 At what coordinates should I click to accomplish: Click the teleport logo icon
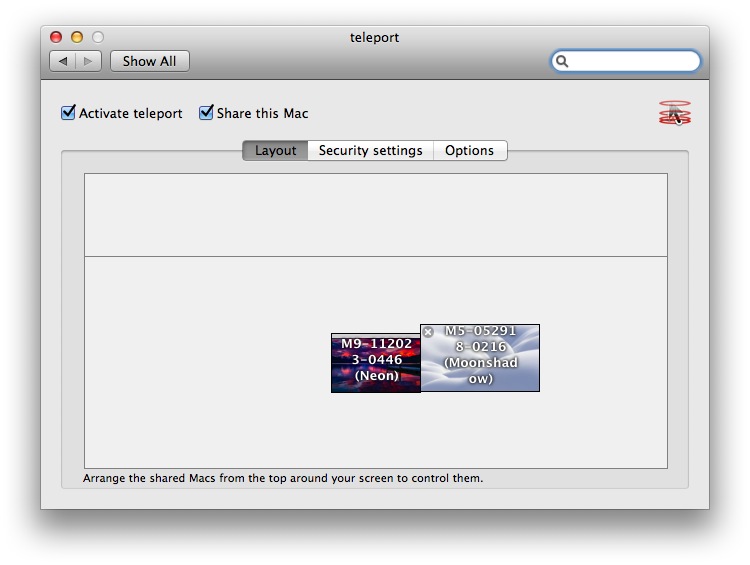[x=675, y=113]
